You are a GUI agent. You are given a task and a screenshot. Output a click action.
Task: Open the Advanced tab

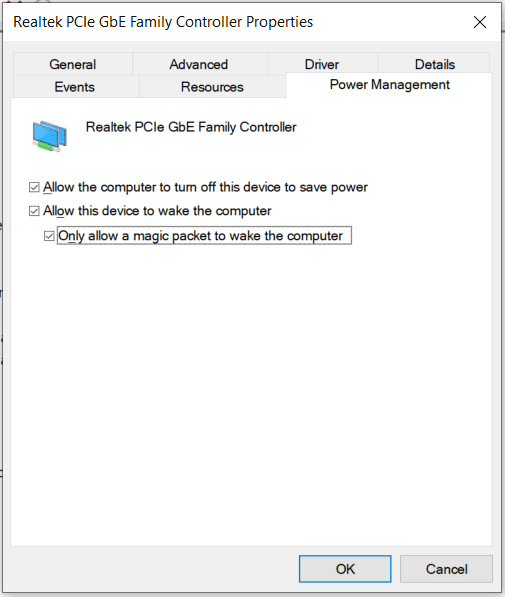click(x=199, y=64)
